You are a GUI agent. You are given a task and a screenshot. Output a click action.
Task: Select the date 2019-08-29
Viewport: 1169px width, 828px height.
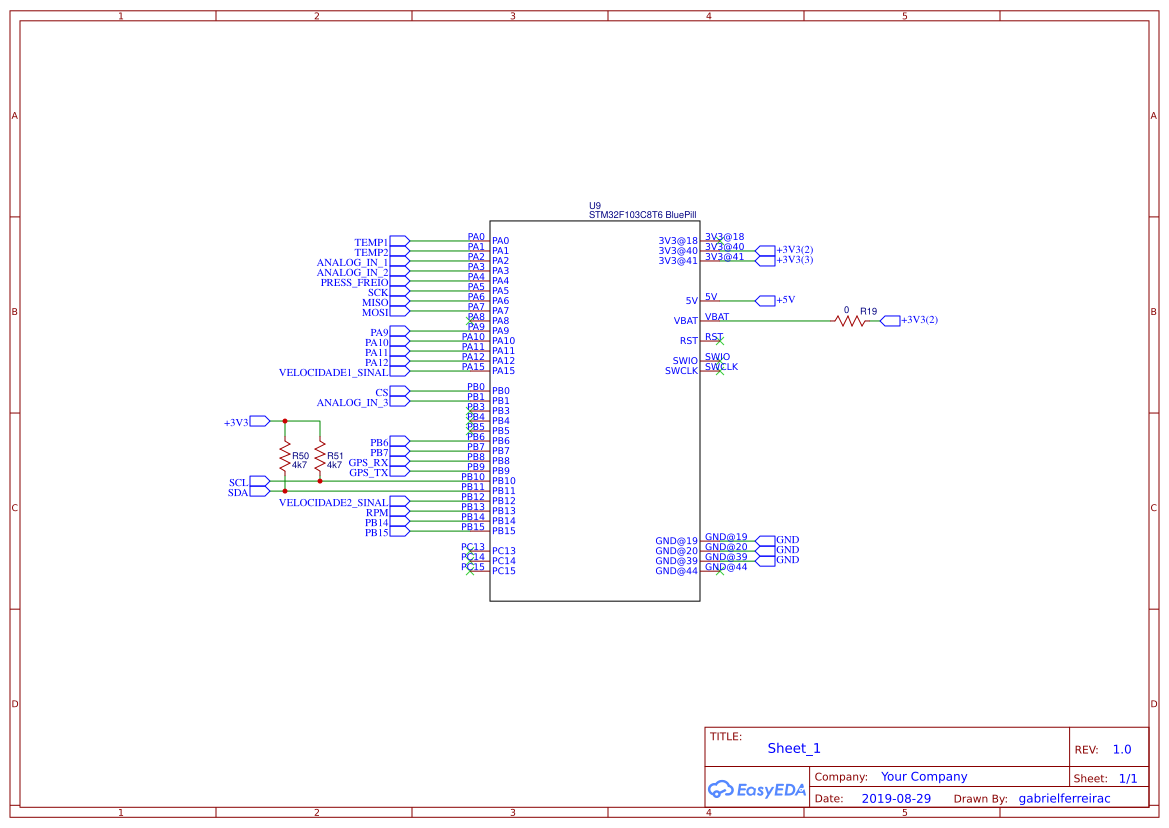[x=896, y=798]
